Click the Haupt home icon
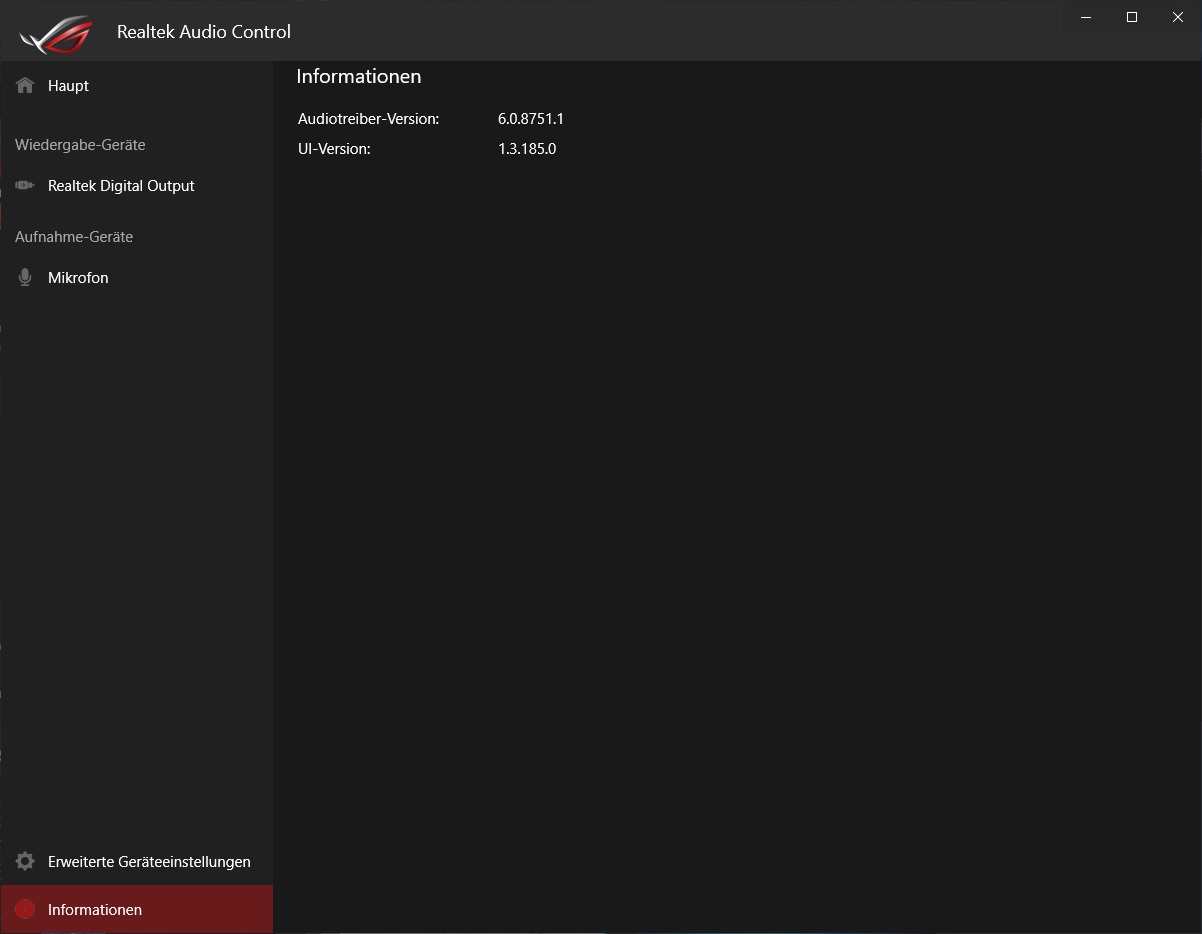Screen dimensions: 1202x934 pos(25,86)
